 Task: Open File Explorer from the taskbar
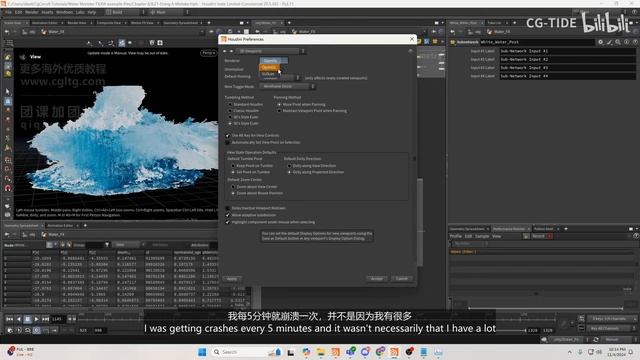point(320,352)
